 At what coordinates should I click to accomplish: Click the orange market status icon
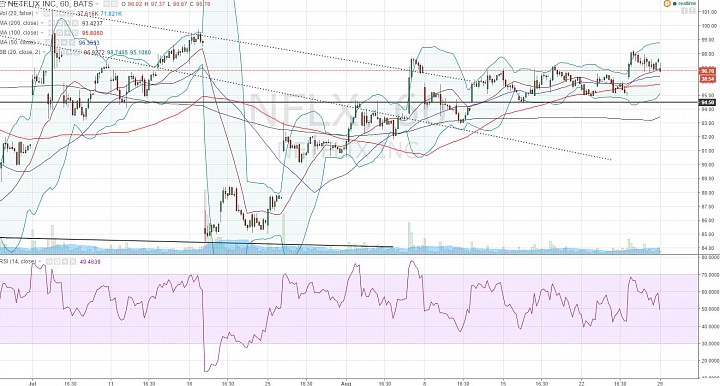click(667, 3)
